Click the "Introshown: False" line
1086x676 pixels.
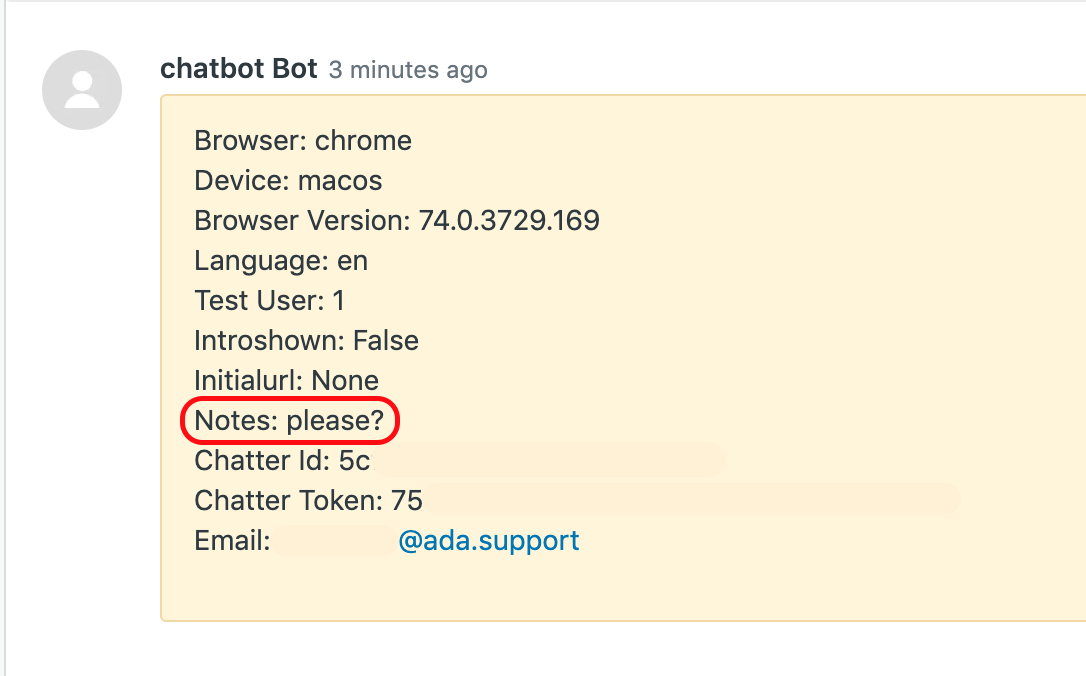click(x=306, y=341)
